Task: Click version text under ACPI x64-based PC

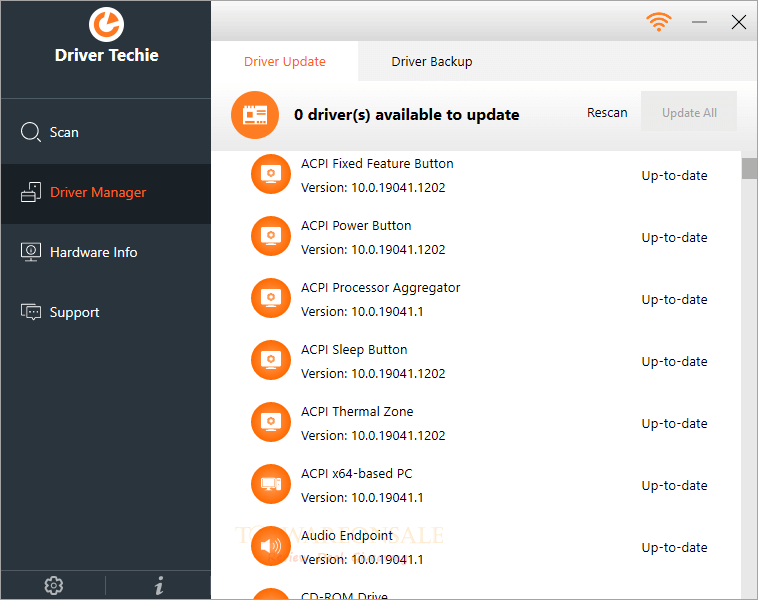Action: pos(362,497)
